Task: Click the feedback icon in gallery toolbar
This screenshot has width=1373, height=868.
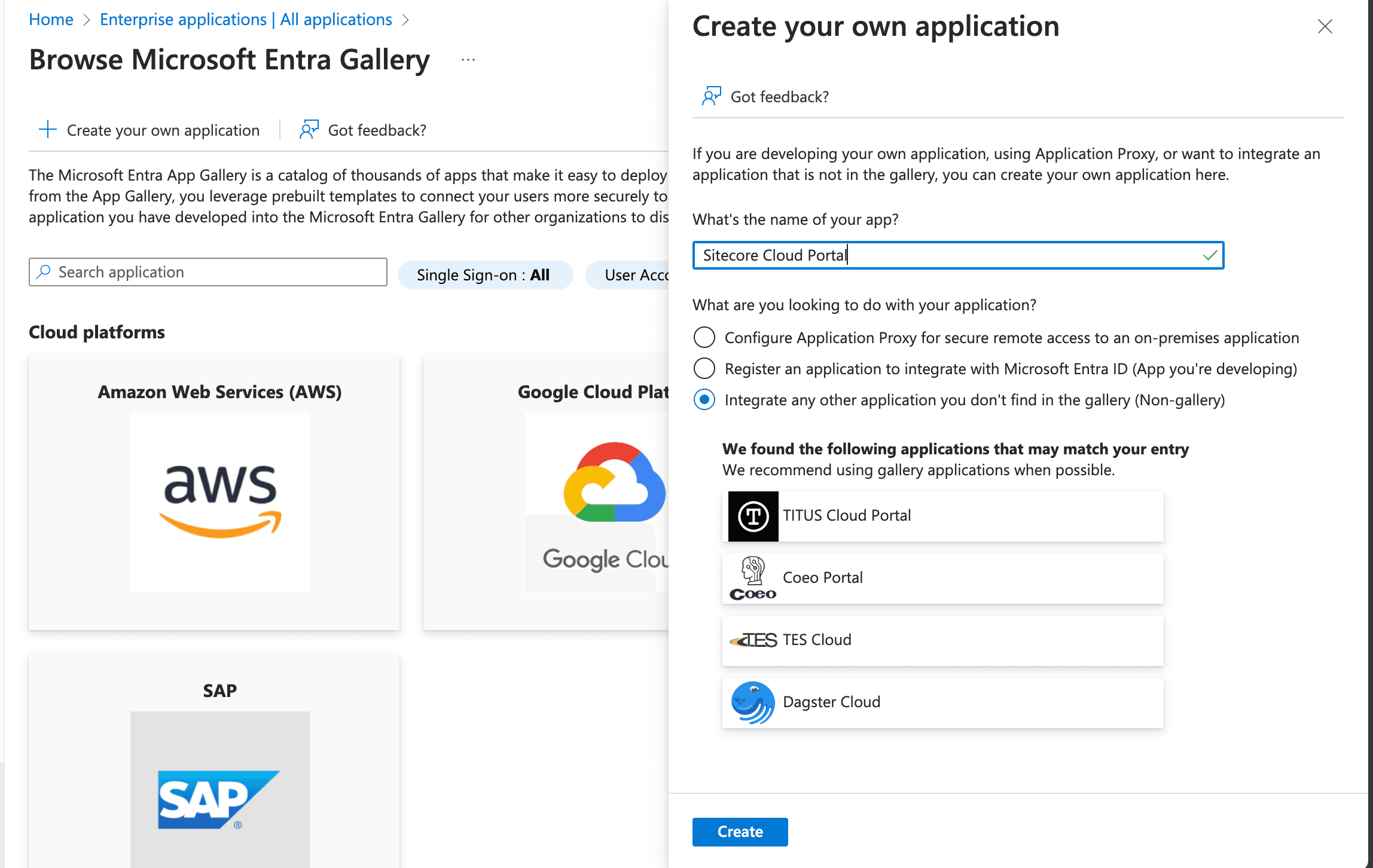Action: 309,130
